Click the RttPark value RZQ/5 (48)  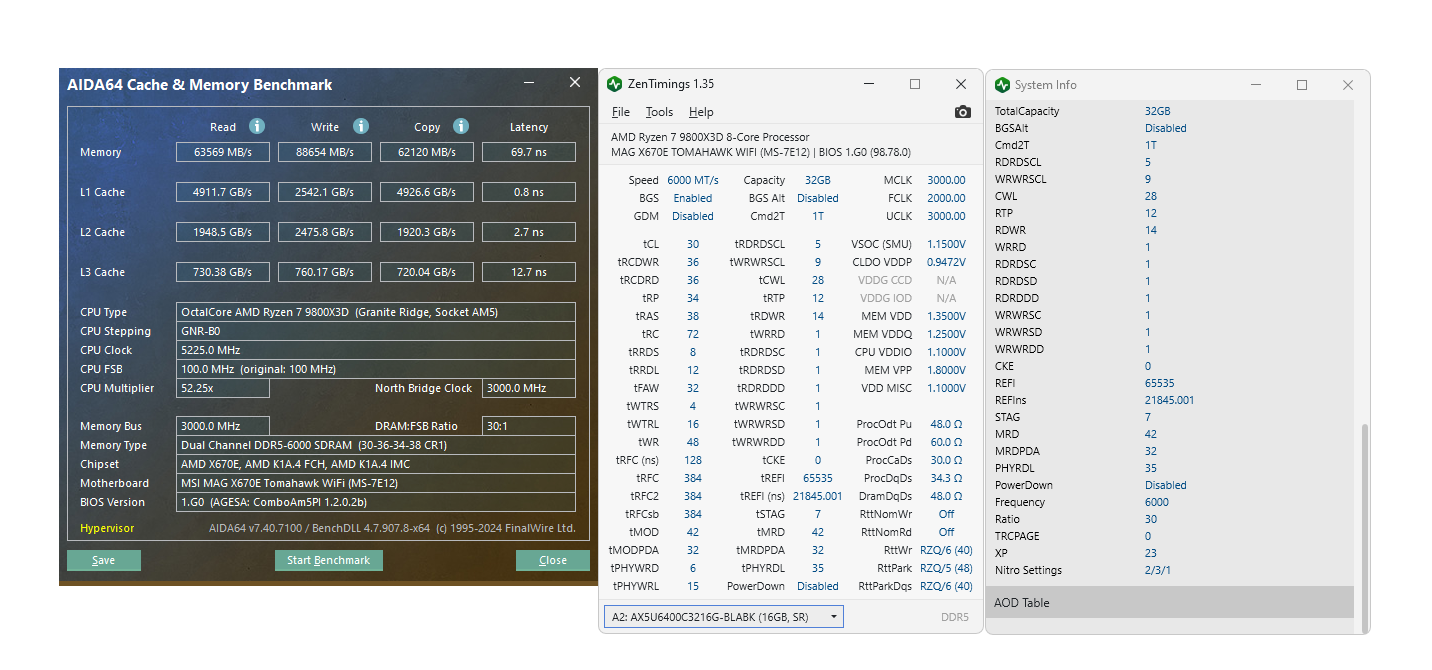[946, 568]
